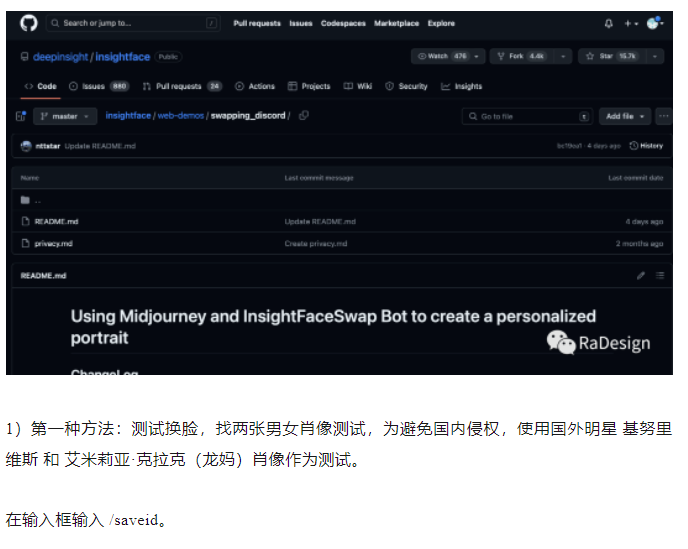This screenshot has height=549, width=688.
Task: Open the privacy.md file
Action: [54, 244]
